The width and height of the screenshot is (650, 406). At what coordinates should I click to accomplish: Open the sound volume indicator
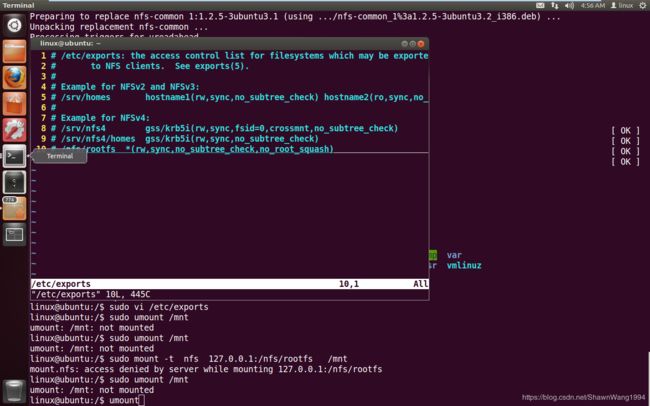[569, 5]
